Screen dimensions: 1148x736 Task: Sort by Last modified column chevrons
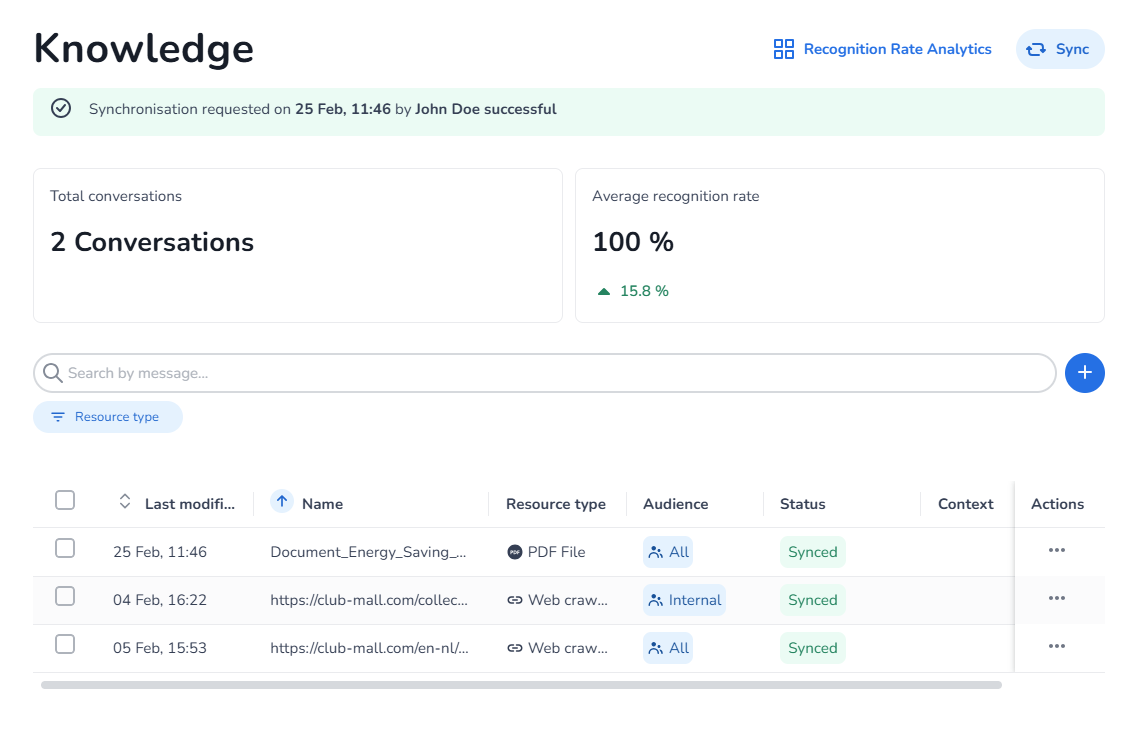click(125, 502)
